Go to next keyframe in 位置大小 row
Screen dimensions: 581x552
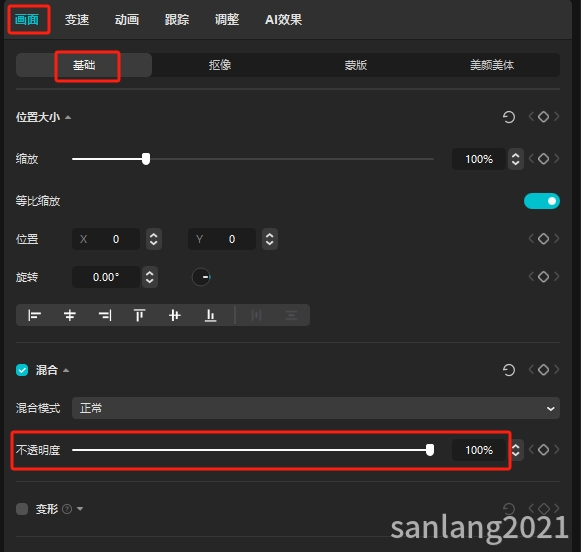pyautogui.click(x=557, y=117)
